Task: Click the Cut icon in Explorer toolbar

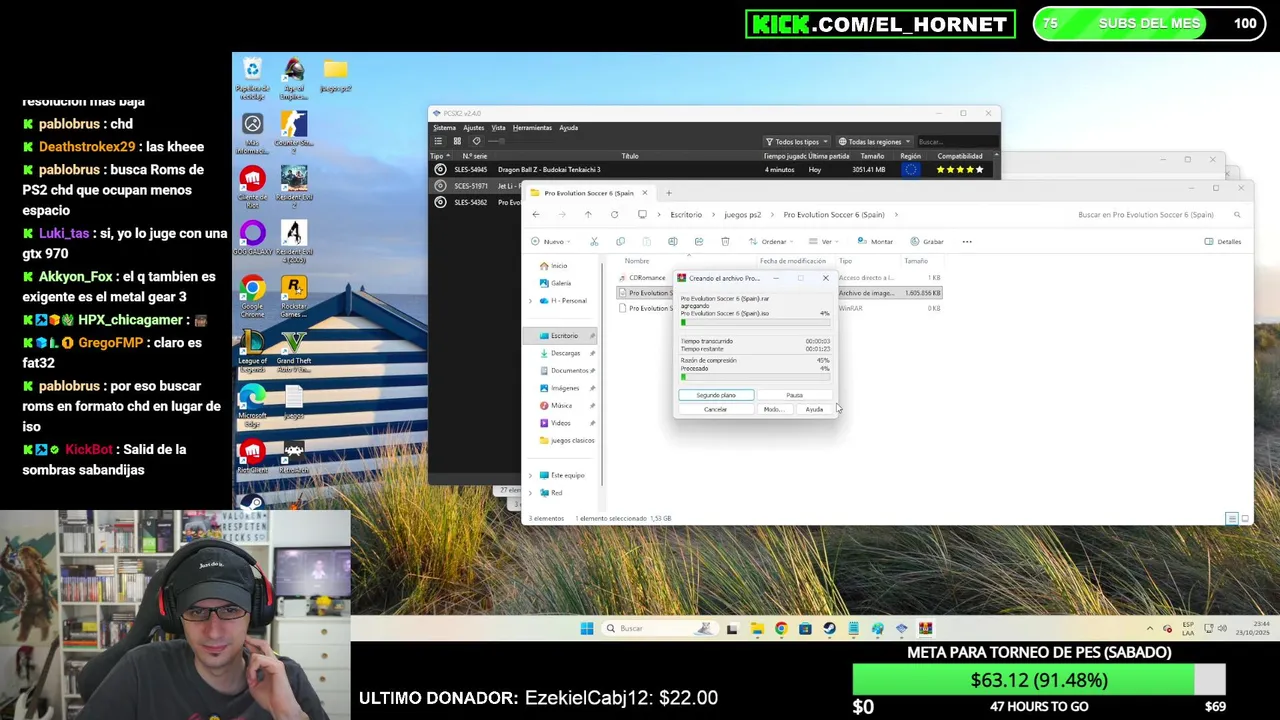Action: click(594, 241)
